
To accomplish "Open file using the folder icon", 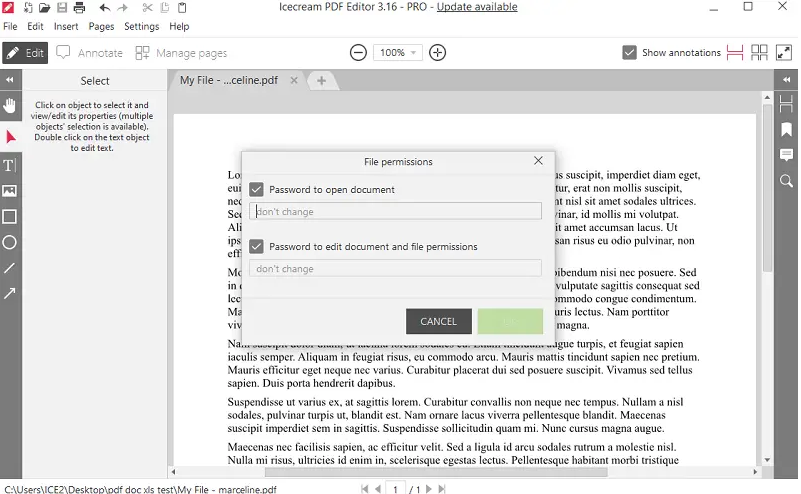I will [x=44, y=7].
